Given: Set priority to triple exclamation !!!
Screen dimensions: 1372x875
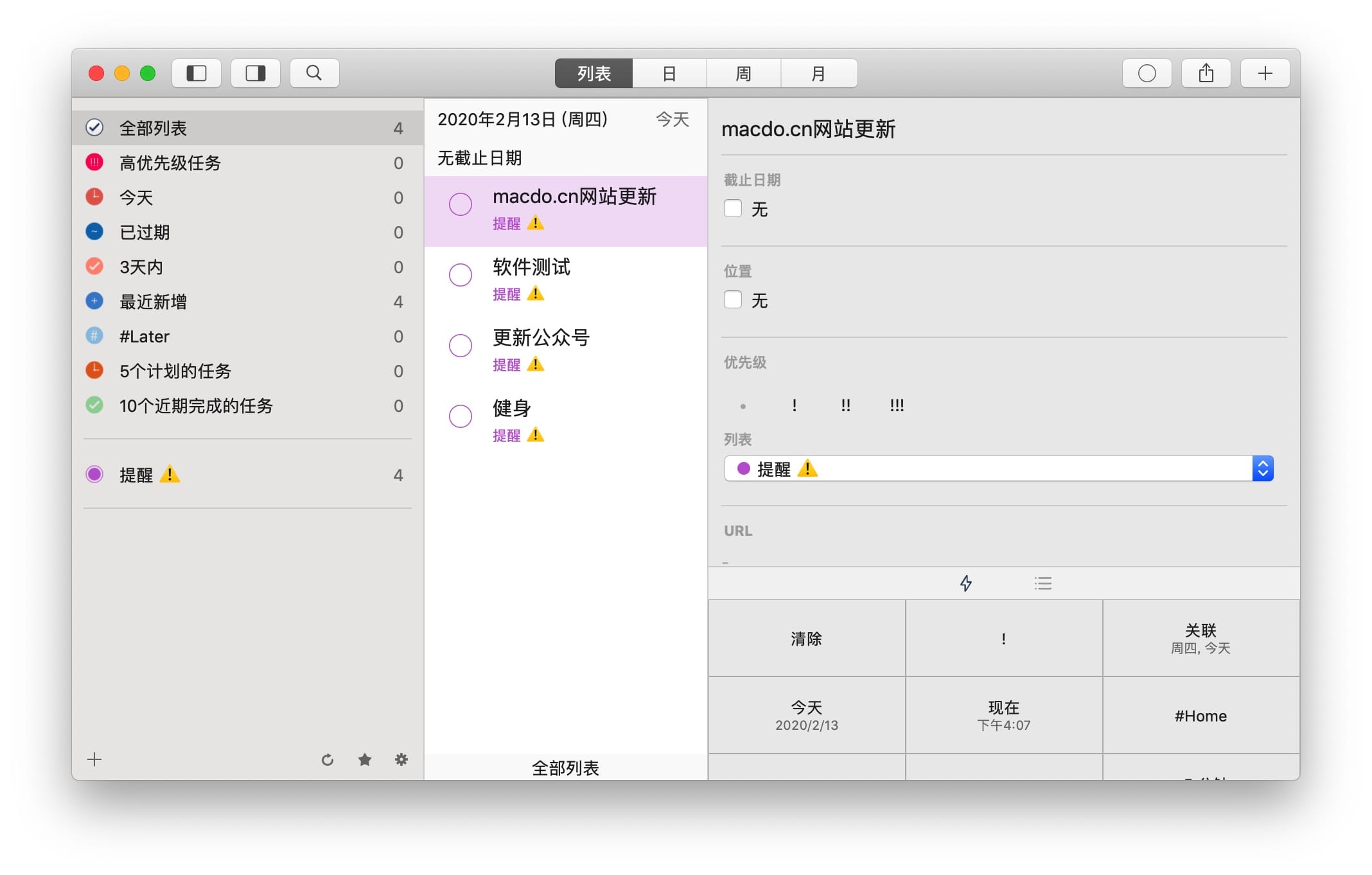Looking at the screenshot, I should pyautogui.click(x=897, y=405).
